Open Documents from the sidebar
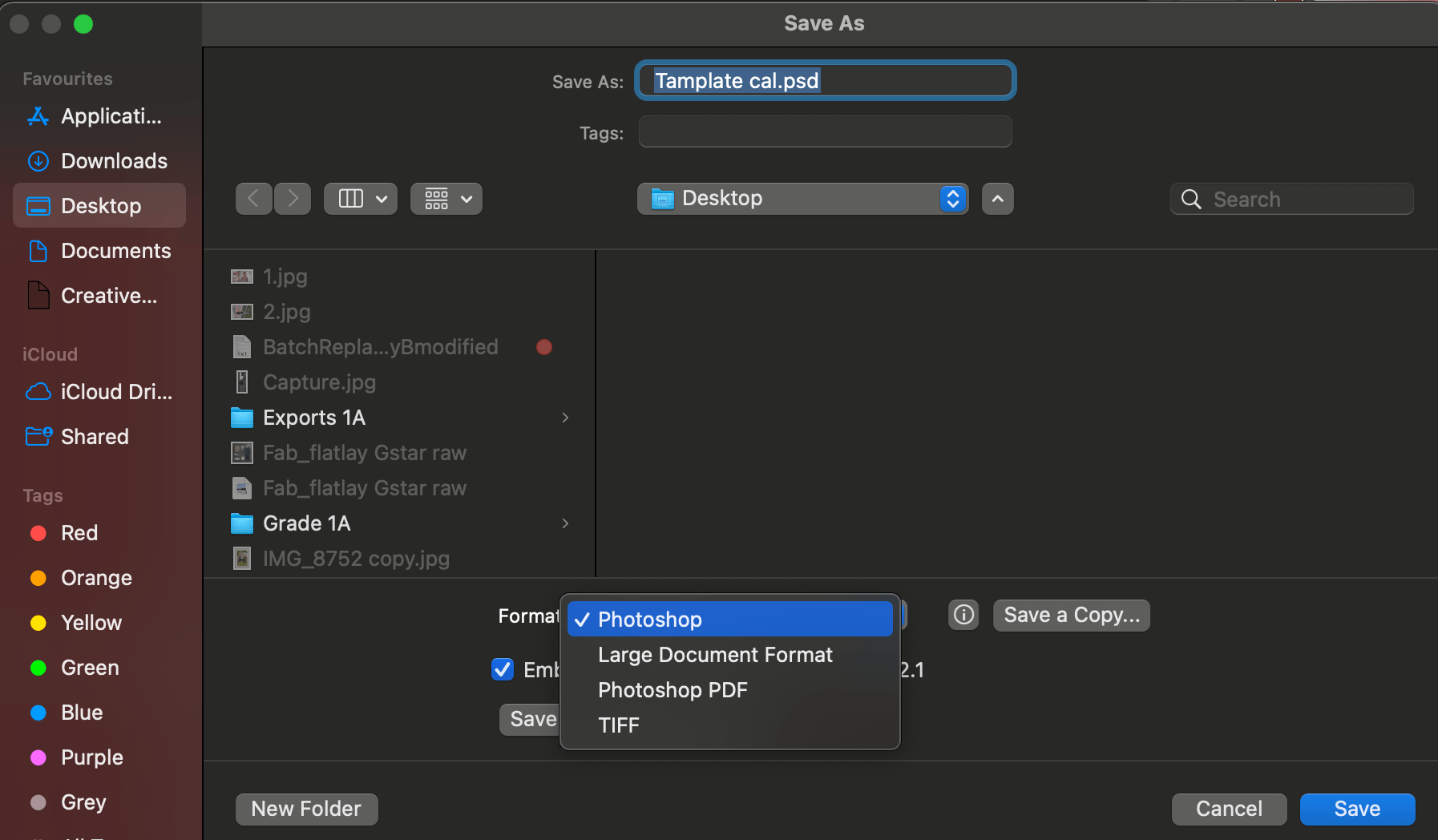This screenshot has width=1438, height=840. 115,250
